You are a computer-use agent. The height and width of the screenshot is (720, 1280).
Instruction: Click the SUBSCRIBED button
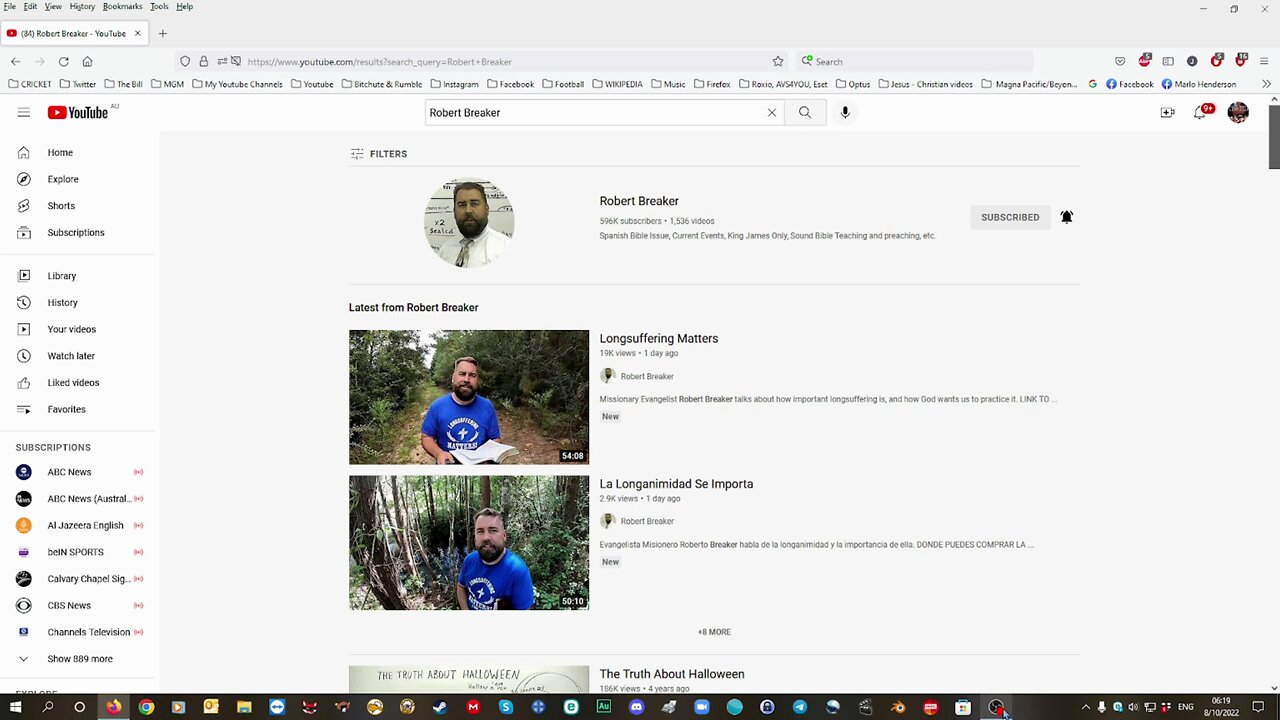pos(1010,217)
